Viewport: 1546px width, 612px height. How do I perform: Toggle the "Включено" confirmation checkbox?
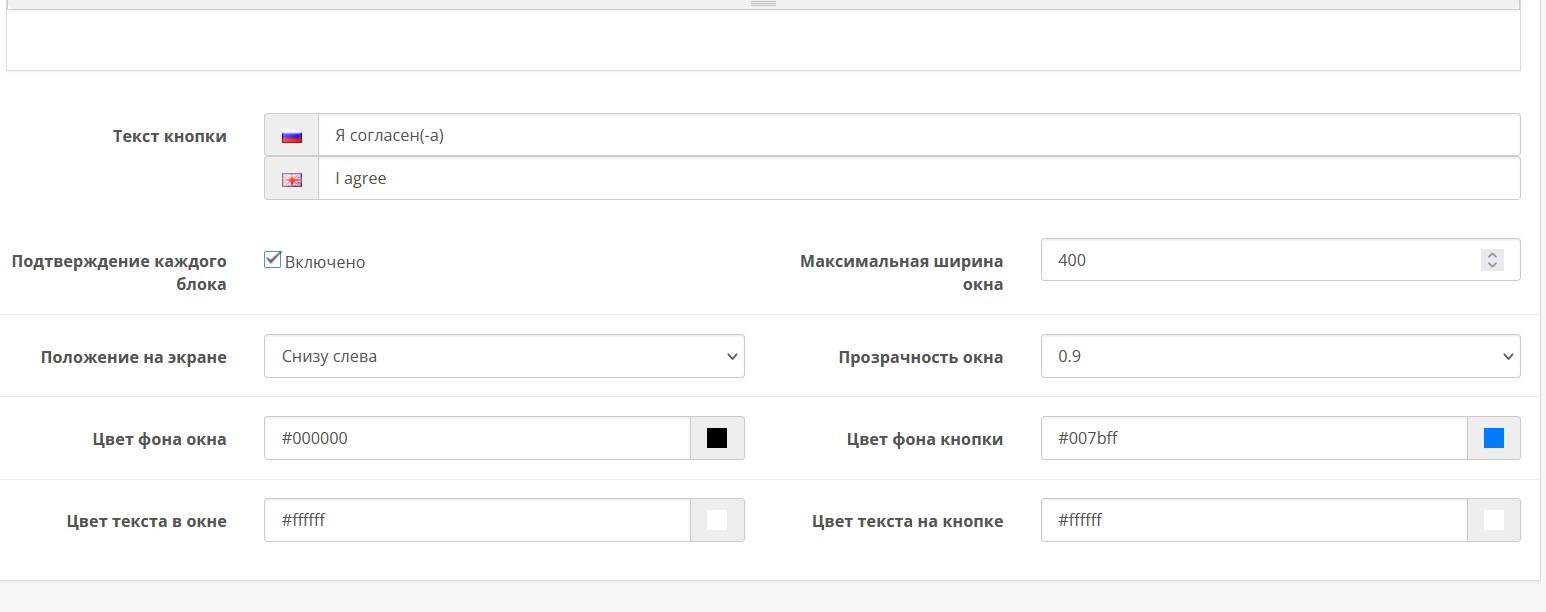click(272, 260)
